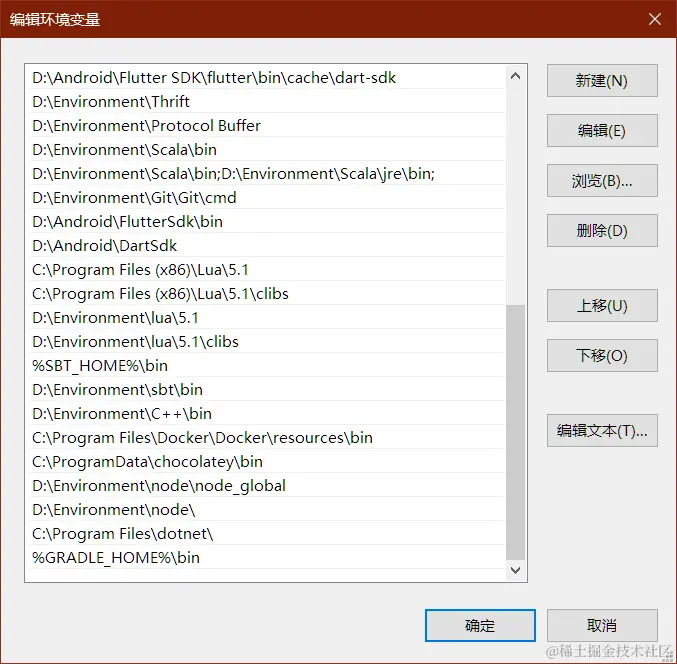Image resolution: width=677 pixels, height=664 pixels.
Task: Select D:\Android\FlutterSdk\bin entry
Action: [266, 221]
